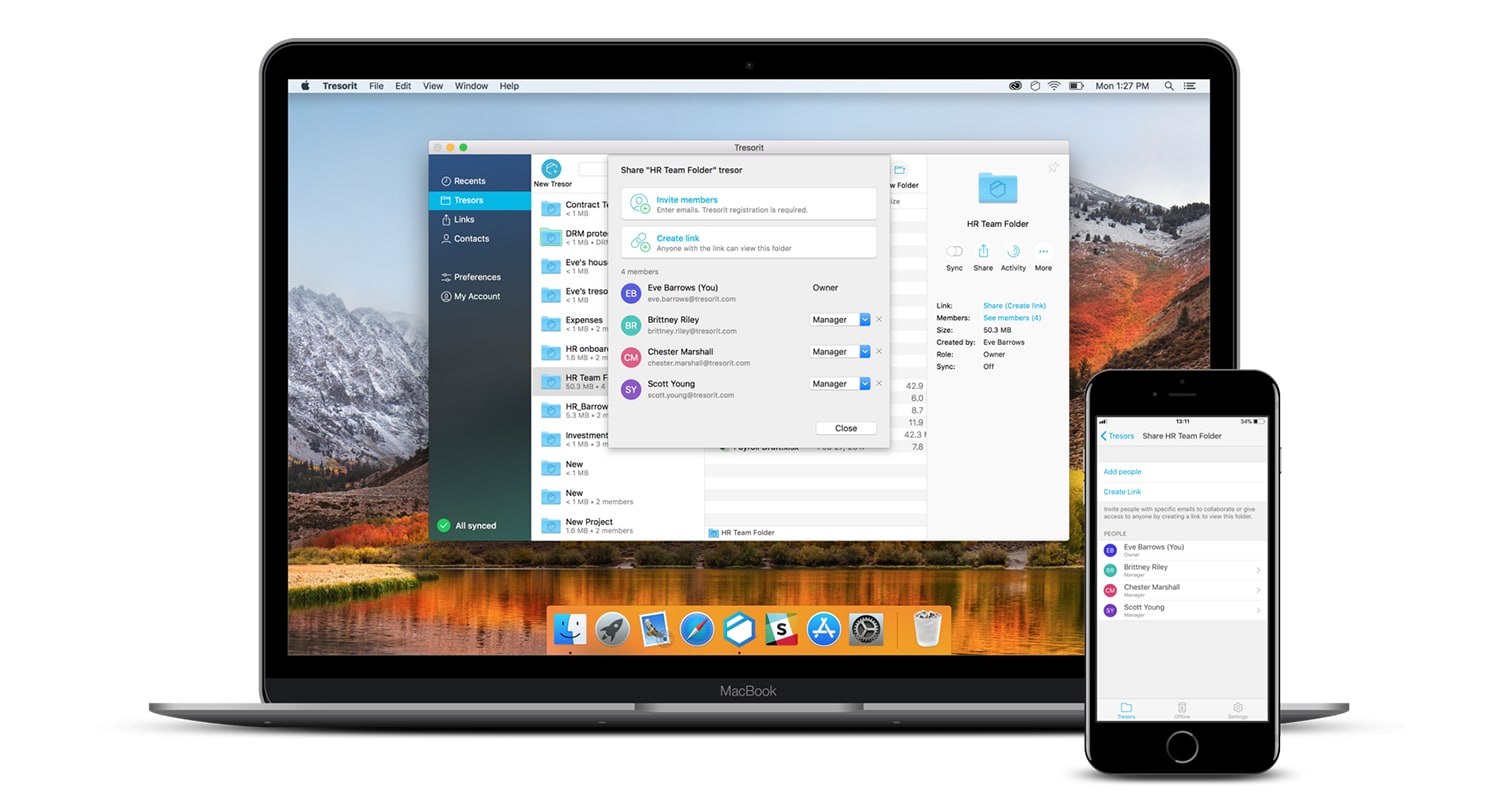This screenshot has height=800, width=1500.
Task: Tap the Offline tab on the phone
Action: pyautogui.click(x=1182, y=710)
